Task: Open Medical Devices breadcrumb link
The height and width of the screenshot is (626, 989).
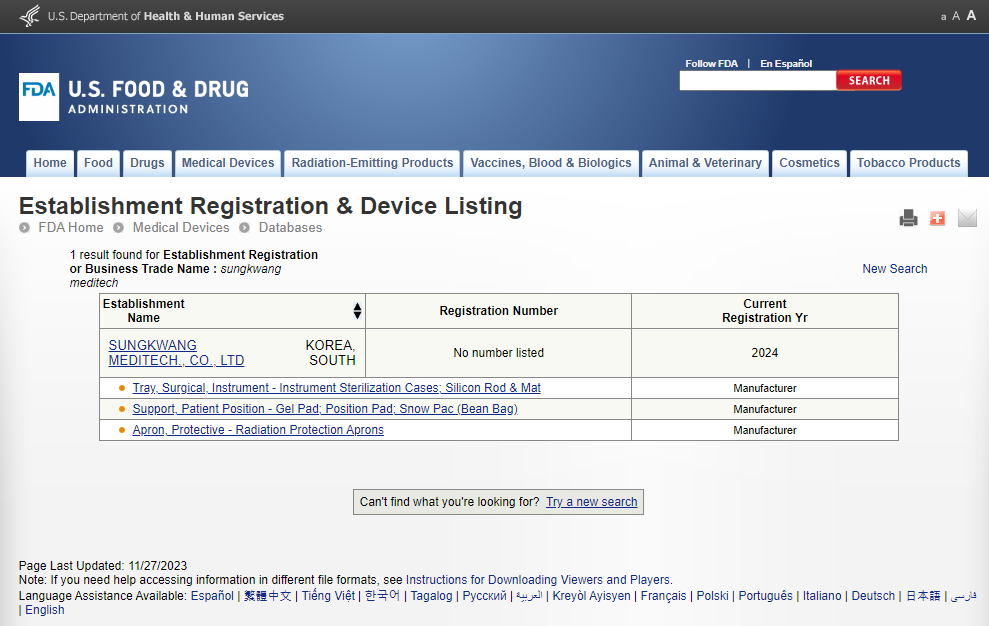Action: point(181,227)
